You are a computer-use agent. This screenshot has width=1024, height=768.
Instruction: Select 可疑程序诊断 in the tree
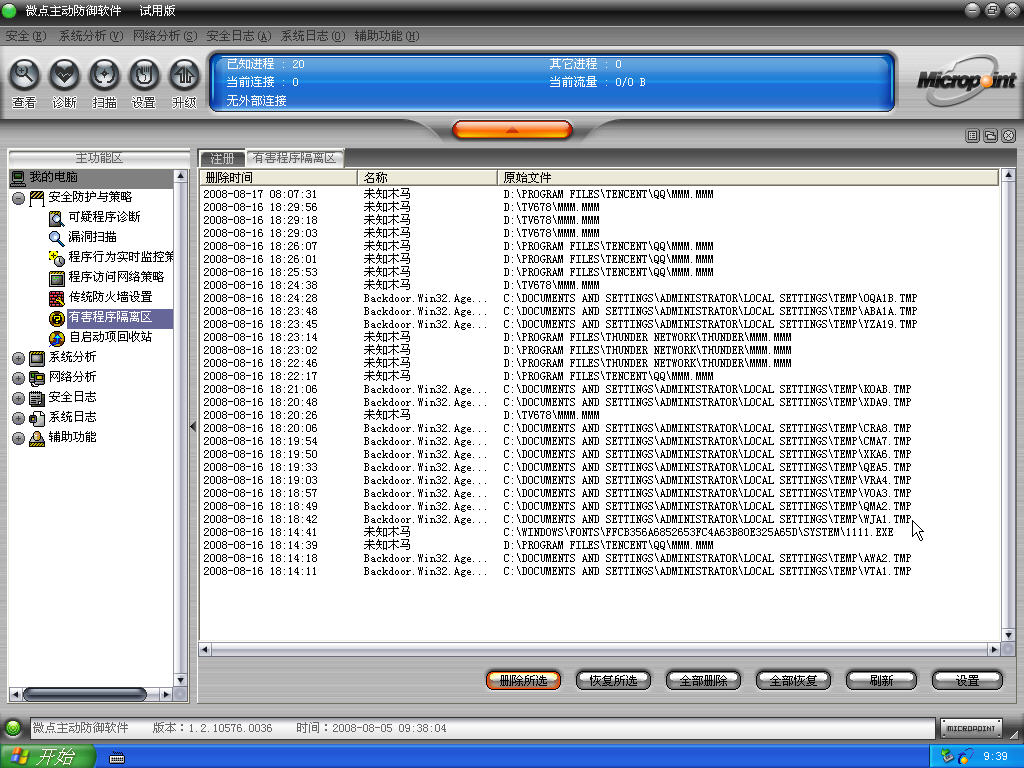point(104,217)
